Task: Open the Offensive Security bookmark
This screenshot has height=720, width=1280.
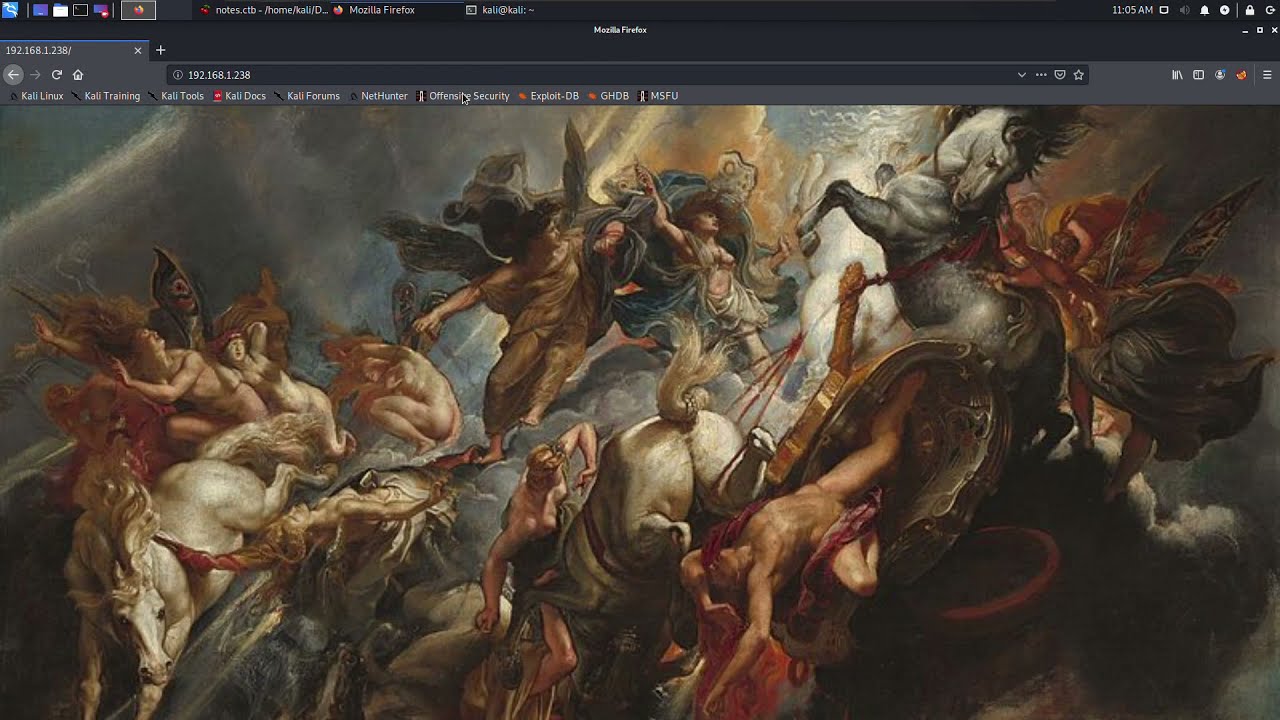Action: [x=463, y=96]
